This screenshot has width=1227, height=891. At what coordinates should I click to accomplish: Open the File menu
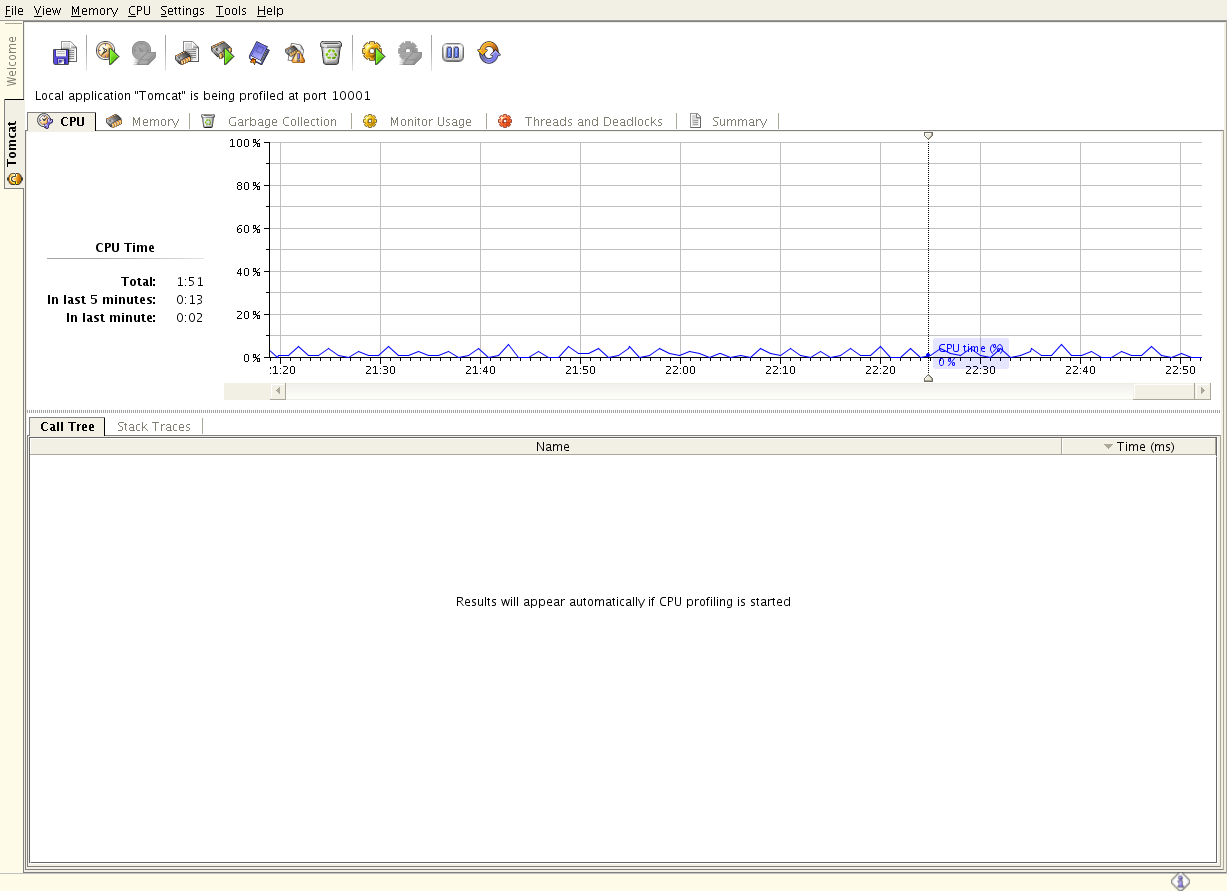(x=14, y=11)
